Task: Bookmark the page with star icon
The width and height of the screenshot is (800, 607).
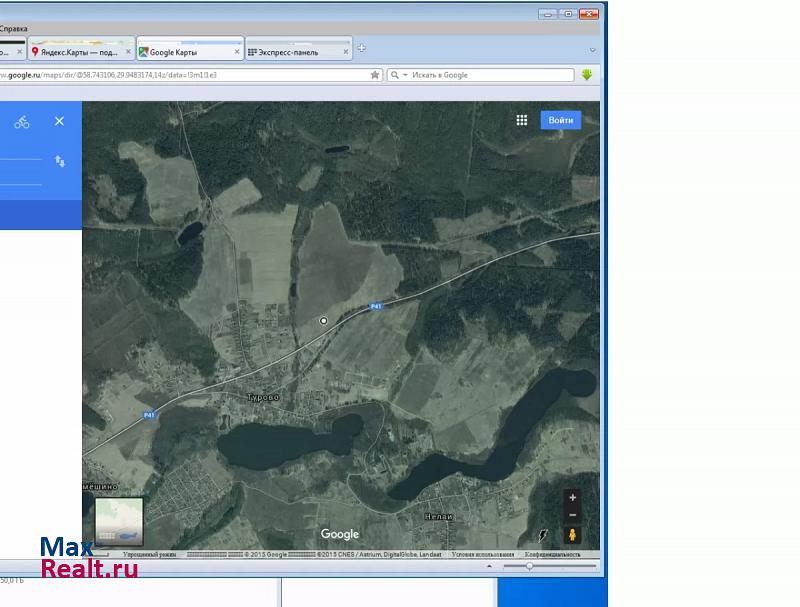Action: pyautogui.click(x=375, y=75)
